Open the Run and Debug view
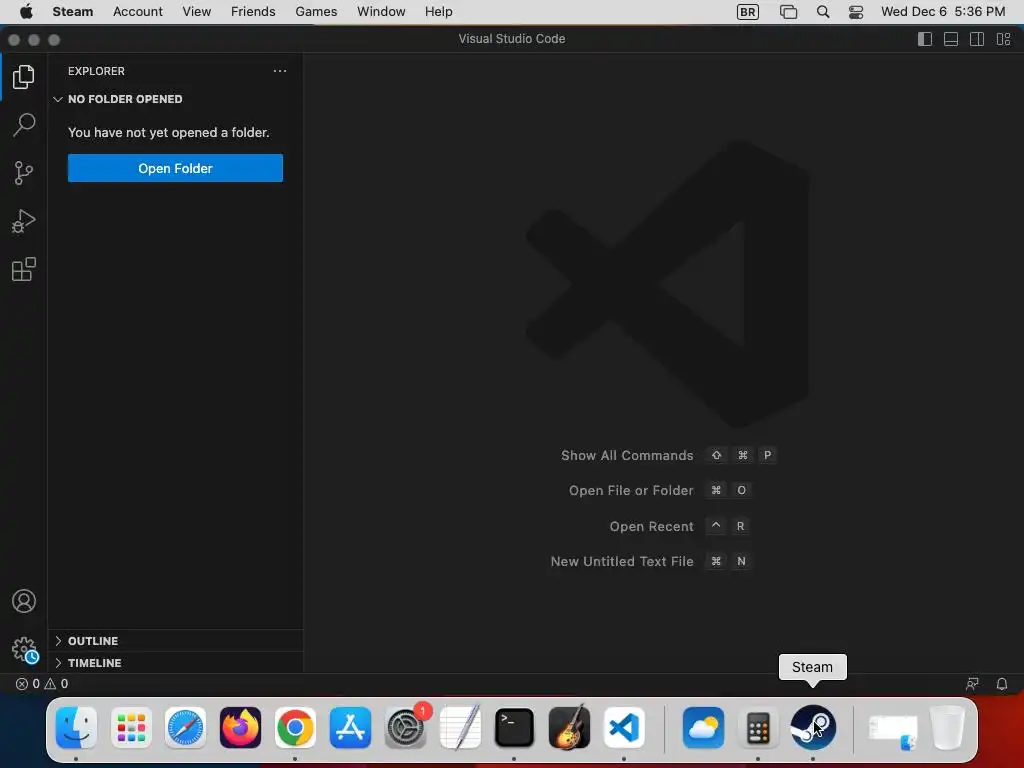Screen dimensions: 1024x768 pos(24,221)
